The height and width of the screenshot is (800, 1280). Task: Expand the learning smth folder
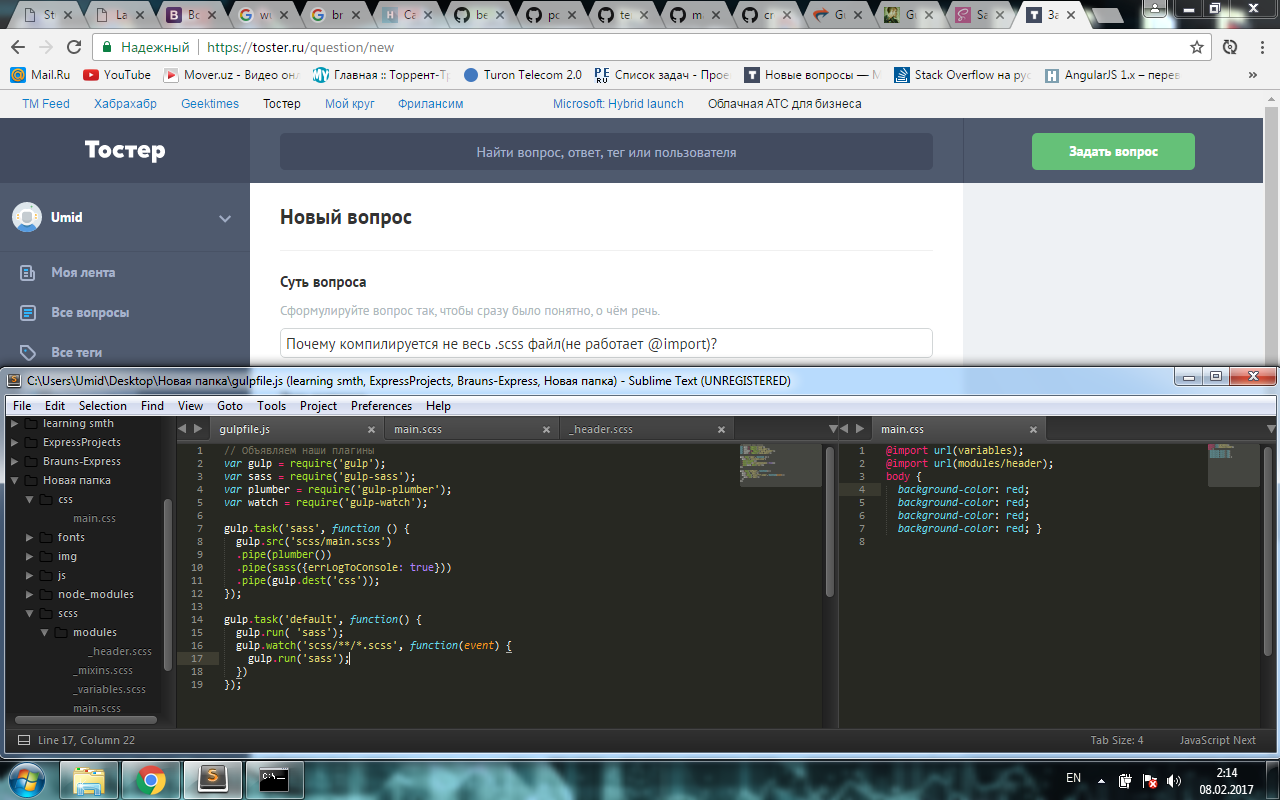click(x=15, y=424)
